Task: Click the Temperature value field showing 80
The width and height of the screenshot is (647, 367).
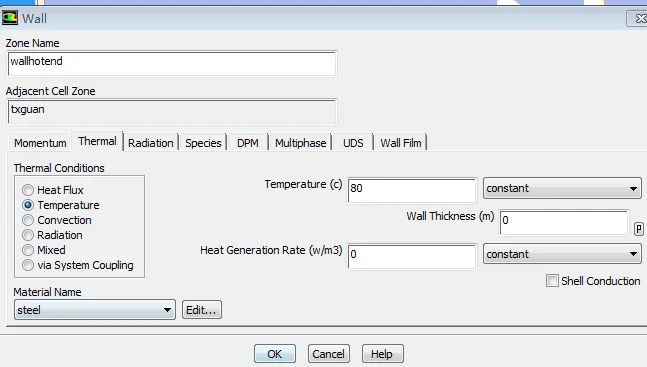Action: (412, 190)
